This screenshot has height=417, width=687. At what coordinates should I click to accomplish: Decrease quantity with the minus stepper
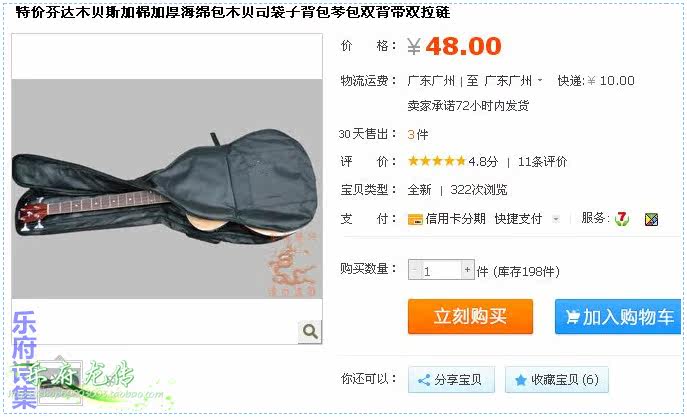point(414,270)
